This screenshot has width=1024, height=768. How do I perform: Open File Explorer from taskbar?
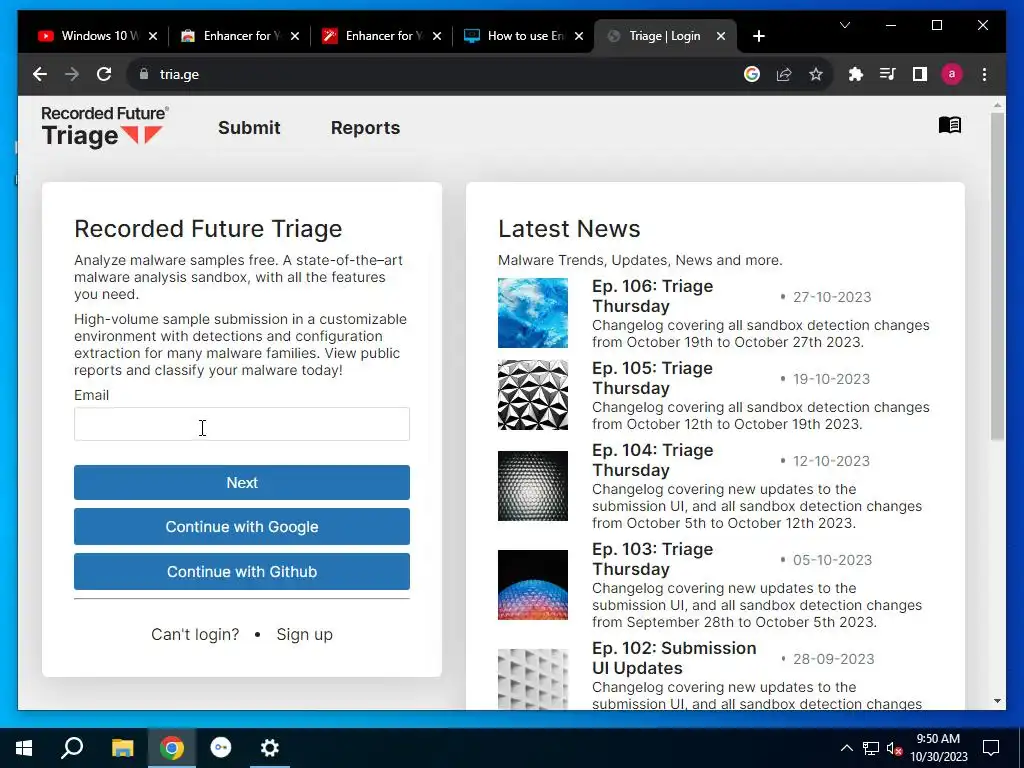122,748
